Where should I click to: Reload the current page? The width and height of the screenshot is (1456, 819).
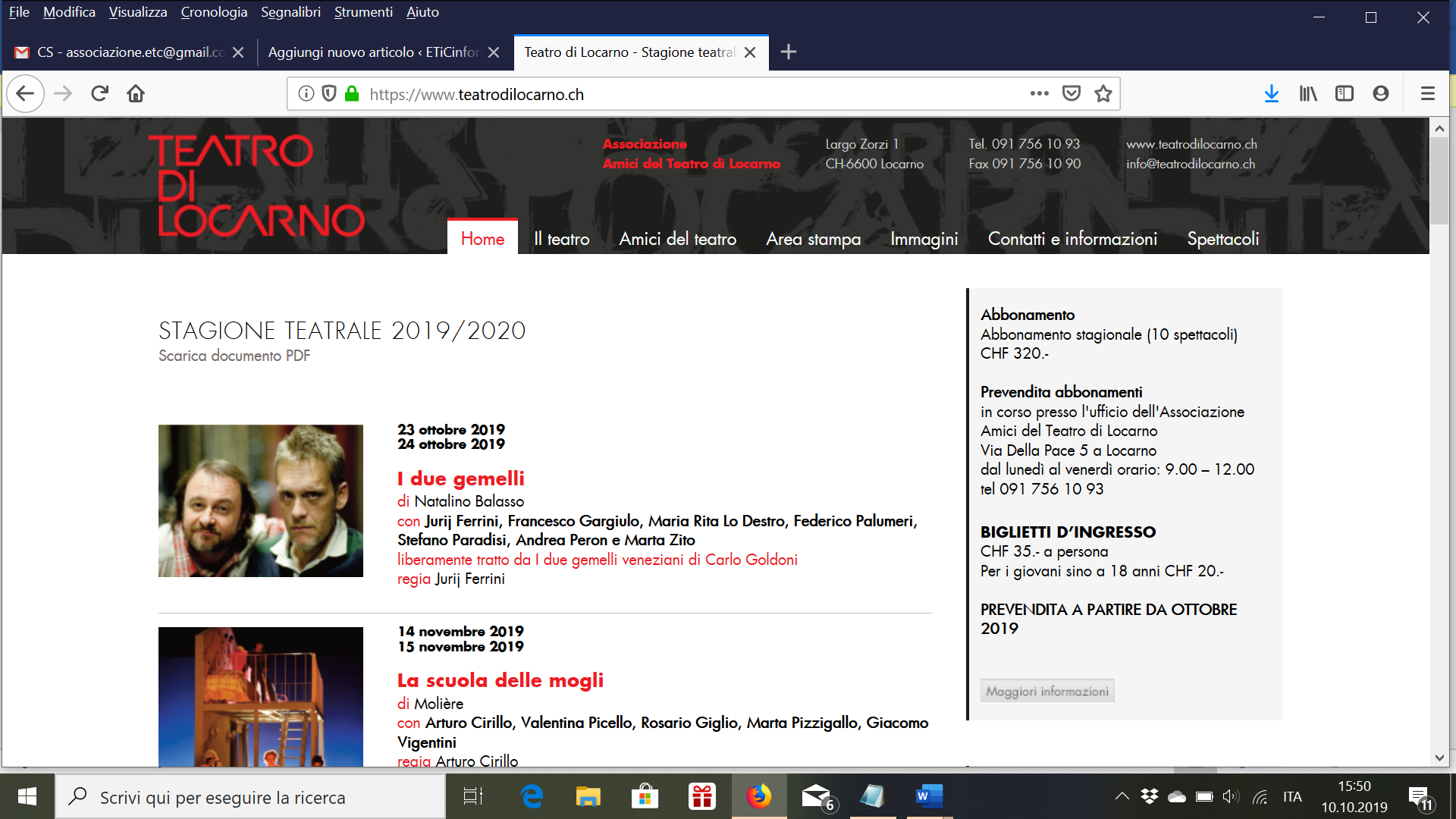tap(99, 94)
